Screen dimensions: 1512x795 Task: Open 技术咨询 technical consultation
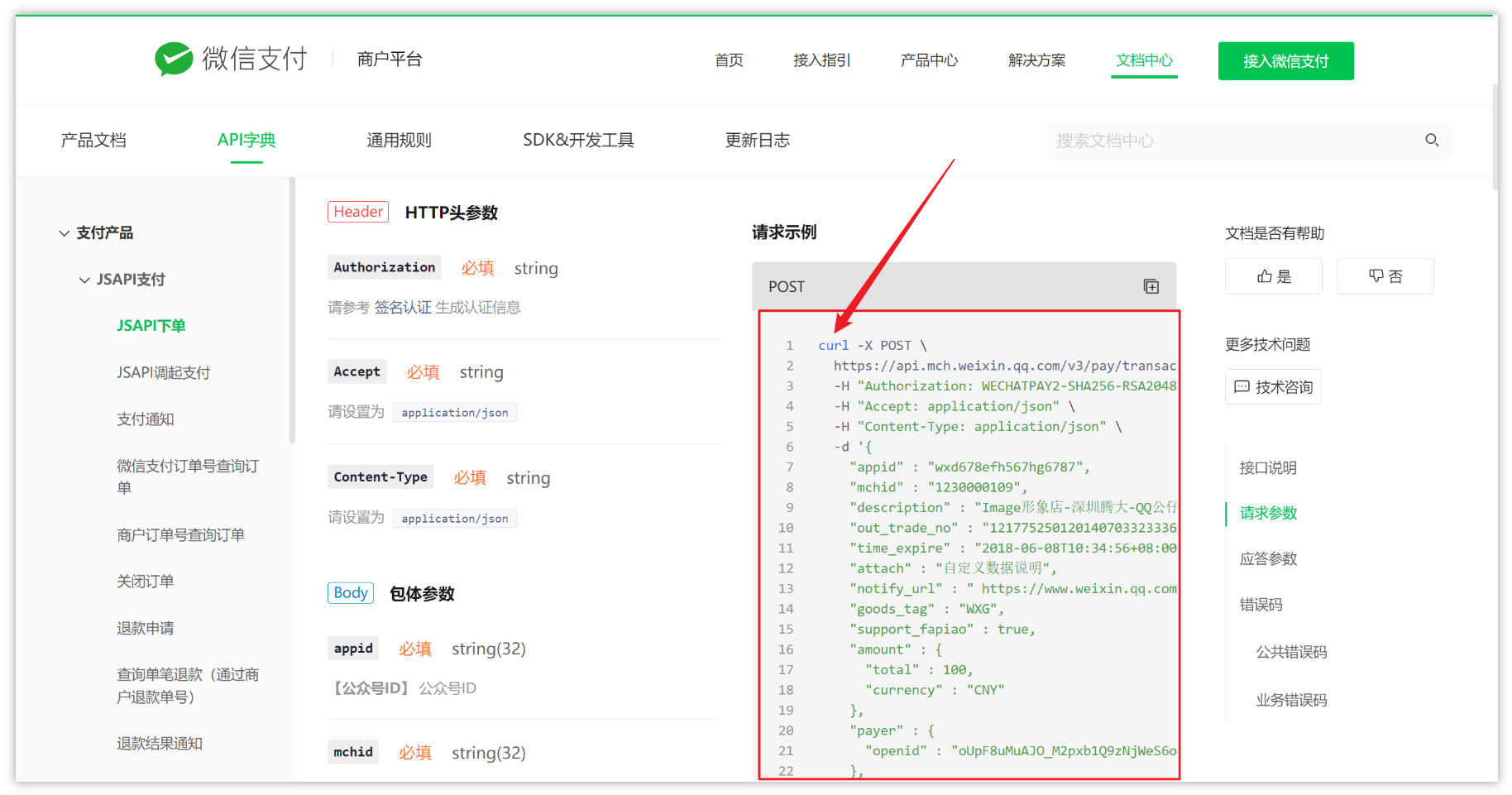(1273, 386)
